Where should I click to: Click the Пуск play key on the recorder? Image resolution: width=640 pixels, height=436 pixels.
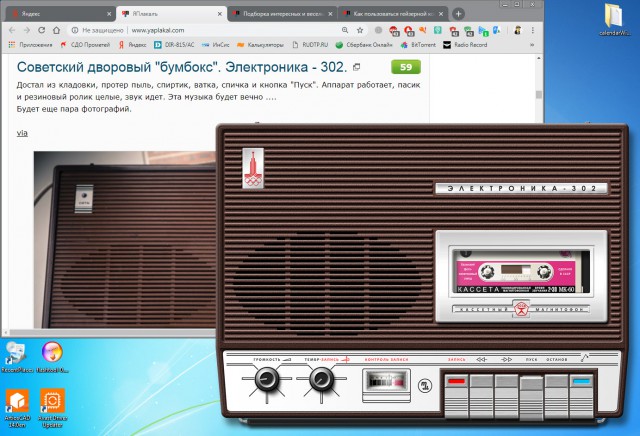[531, 399]
